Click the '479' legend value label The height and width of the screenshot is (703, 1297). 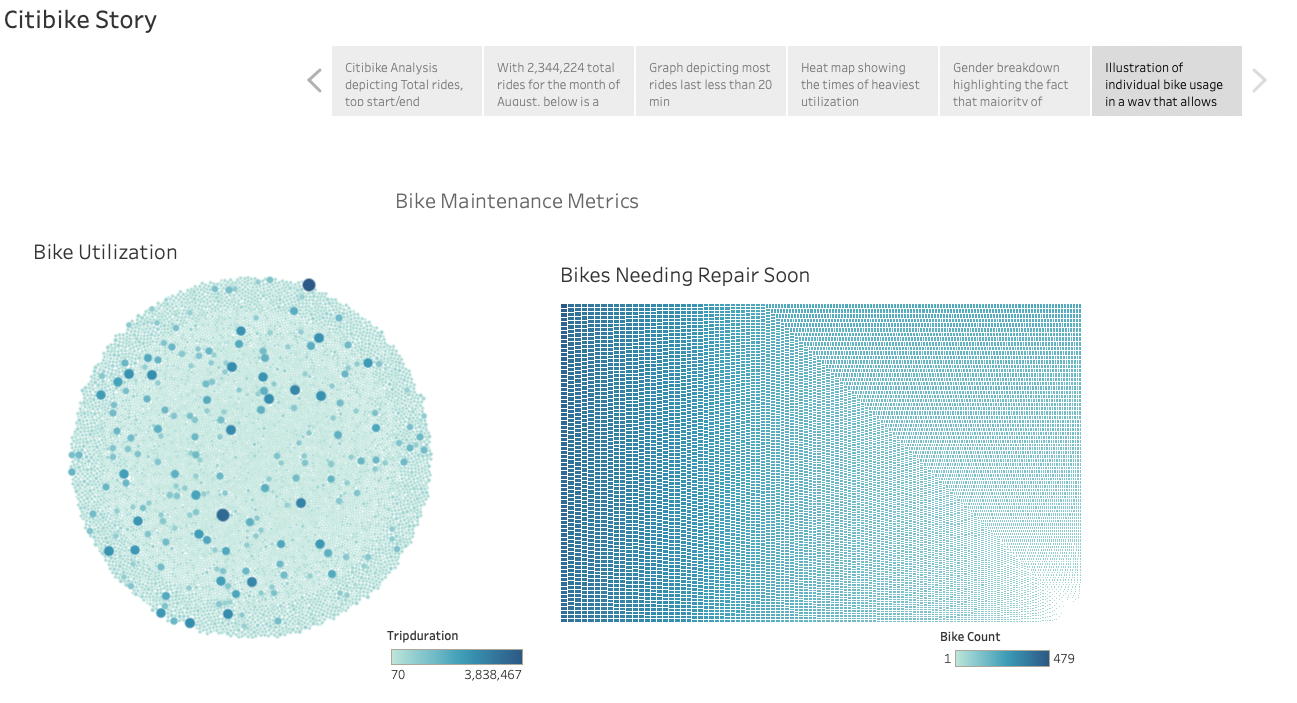click(x=1063, y=658)
